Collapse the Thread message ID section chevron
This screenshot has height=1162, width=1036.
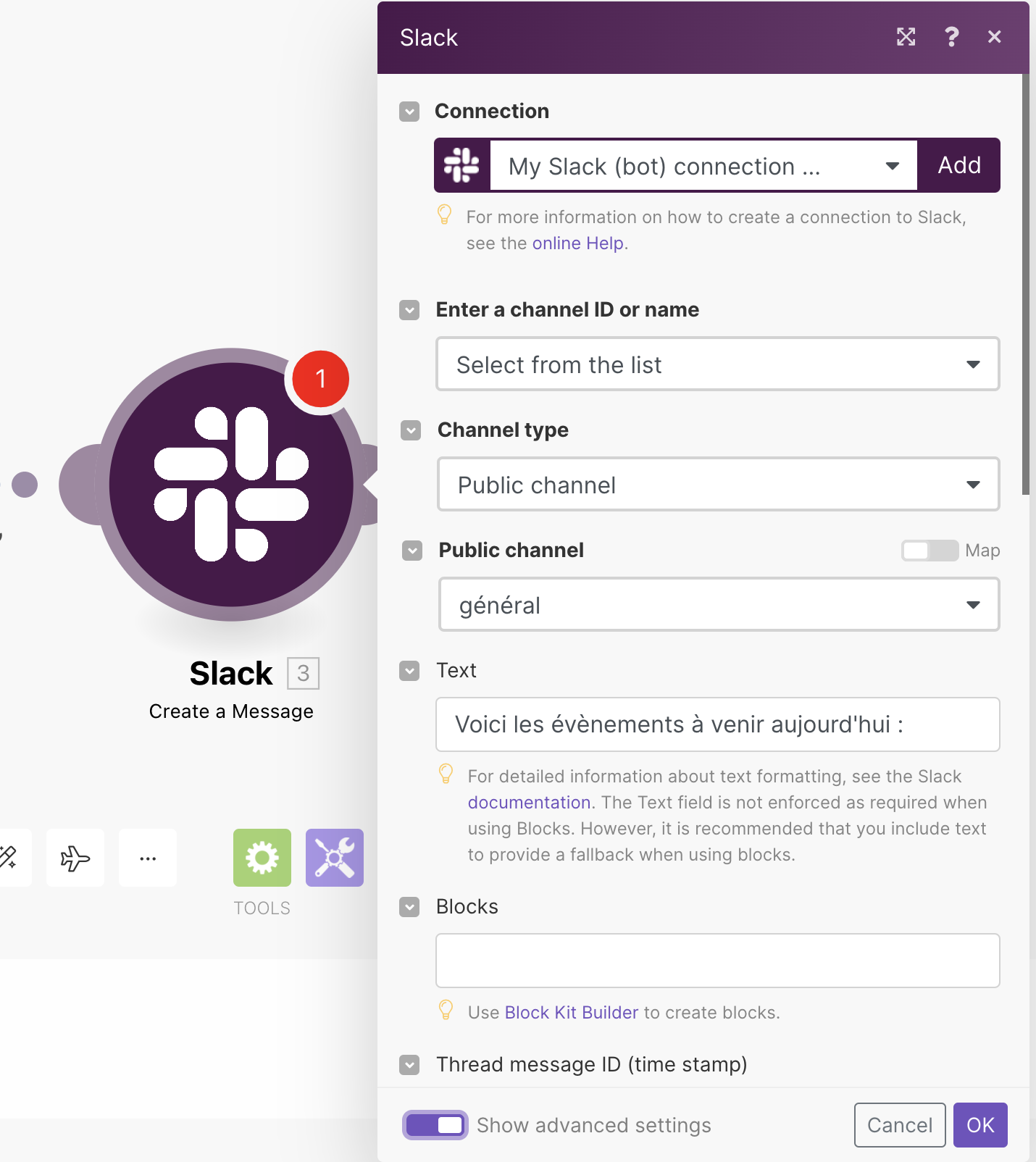409,1065
